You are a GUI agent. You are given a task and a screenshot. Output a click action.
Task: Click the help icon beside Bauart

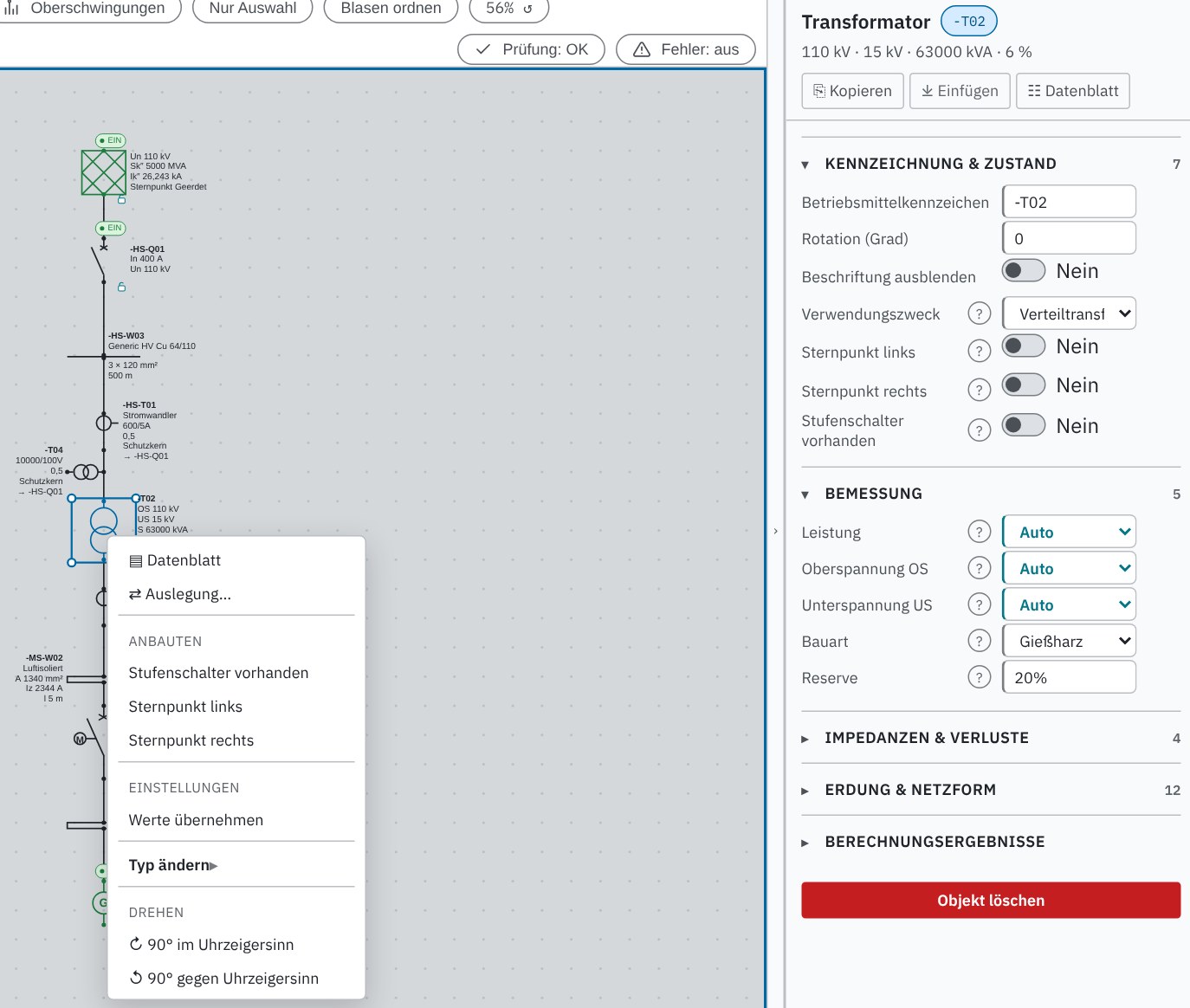[x=979, y=641]
